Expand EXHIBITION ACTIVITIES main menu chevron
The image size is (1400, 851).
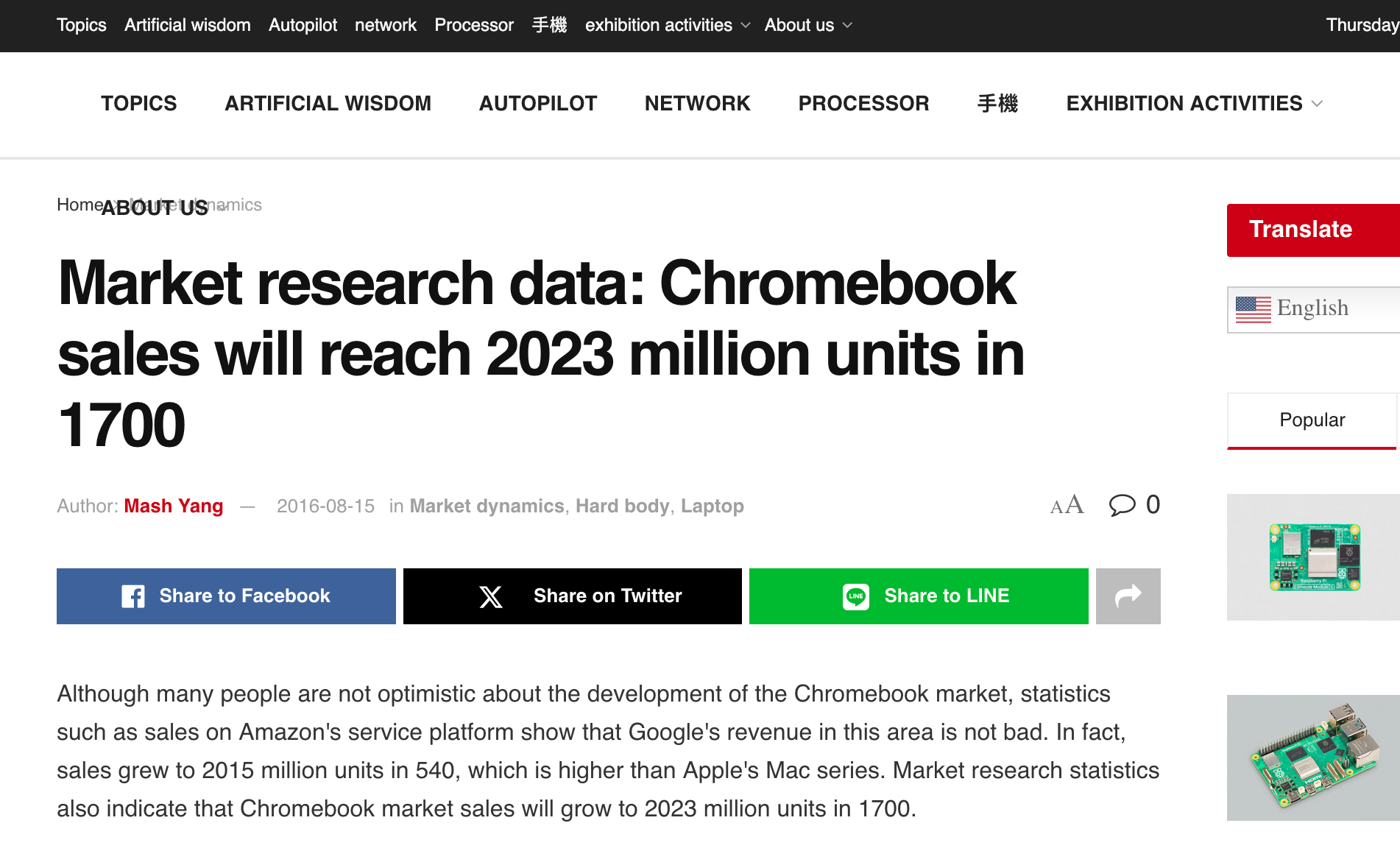pyautogui.click(x=1317, y=104)
